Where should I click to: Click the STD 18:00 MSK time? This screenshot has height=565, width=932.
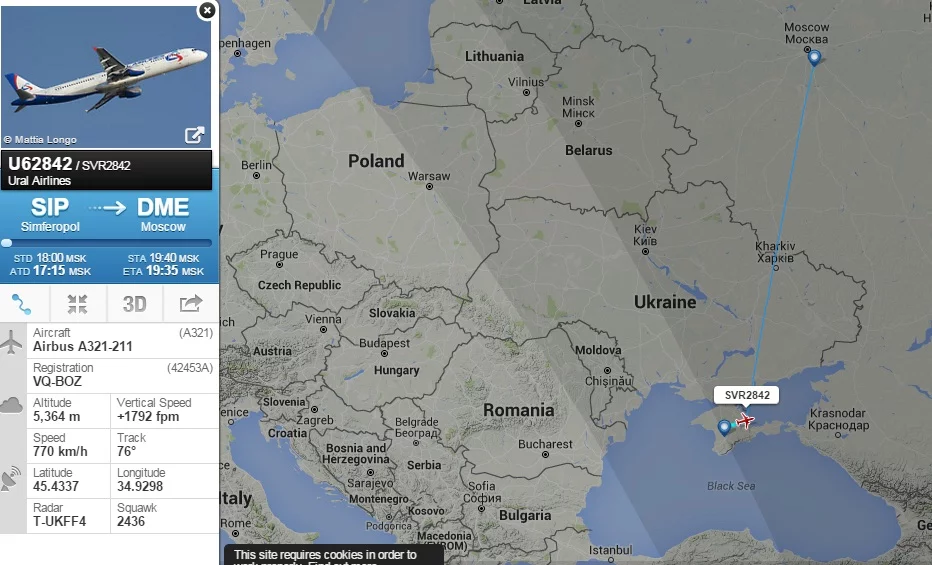click(50, 258)
